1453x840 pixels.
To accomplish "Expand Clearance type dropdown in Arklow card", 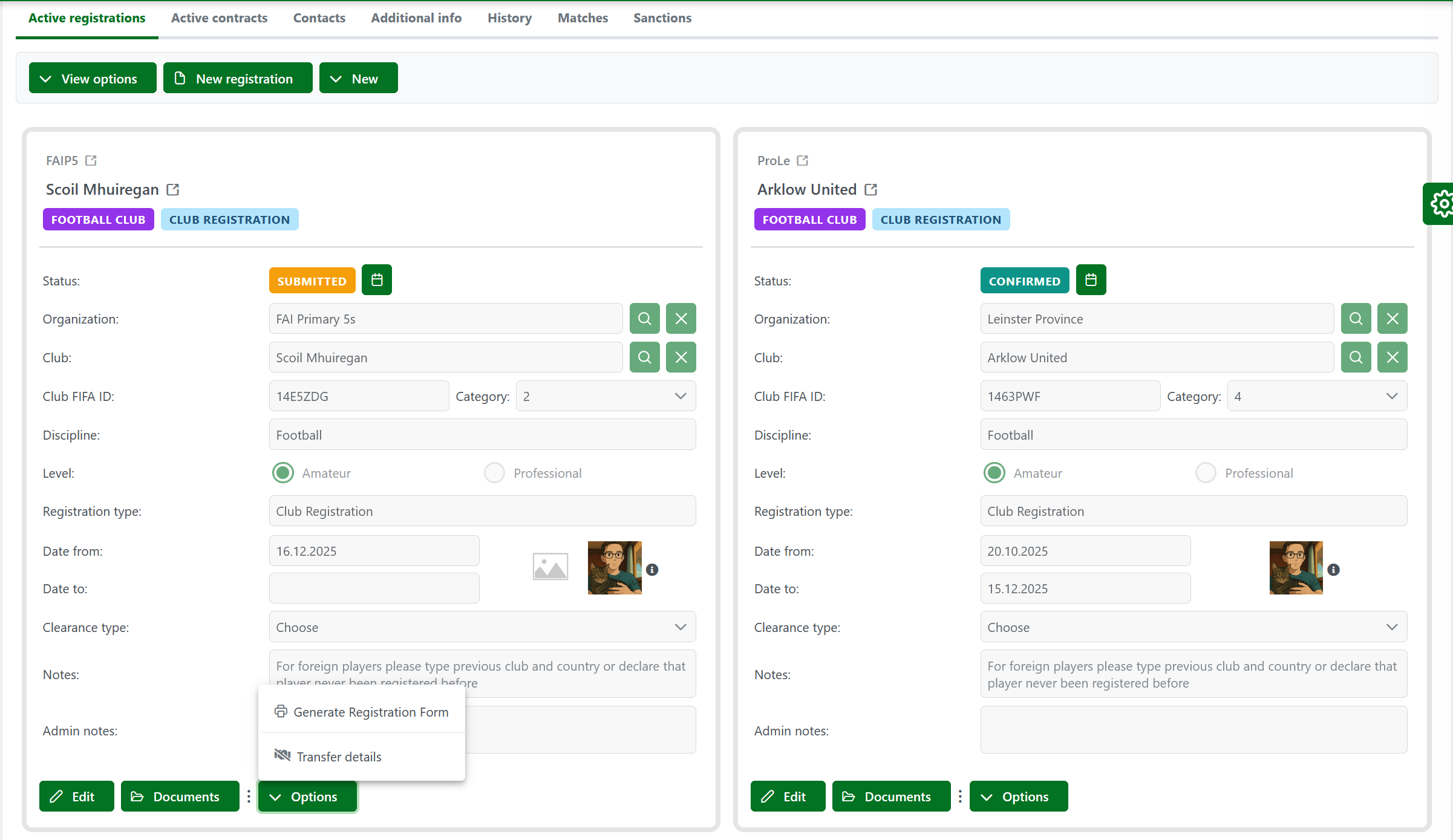I will tap(1193, 627).
